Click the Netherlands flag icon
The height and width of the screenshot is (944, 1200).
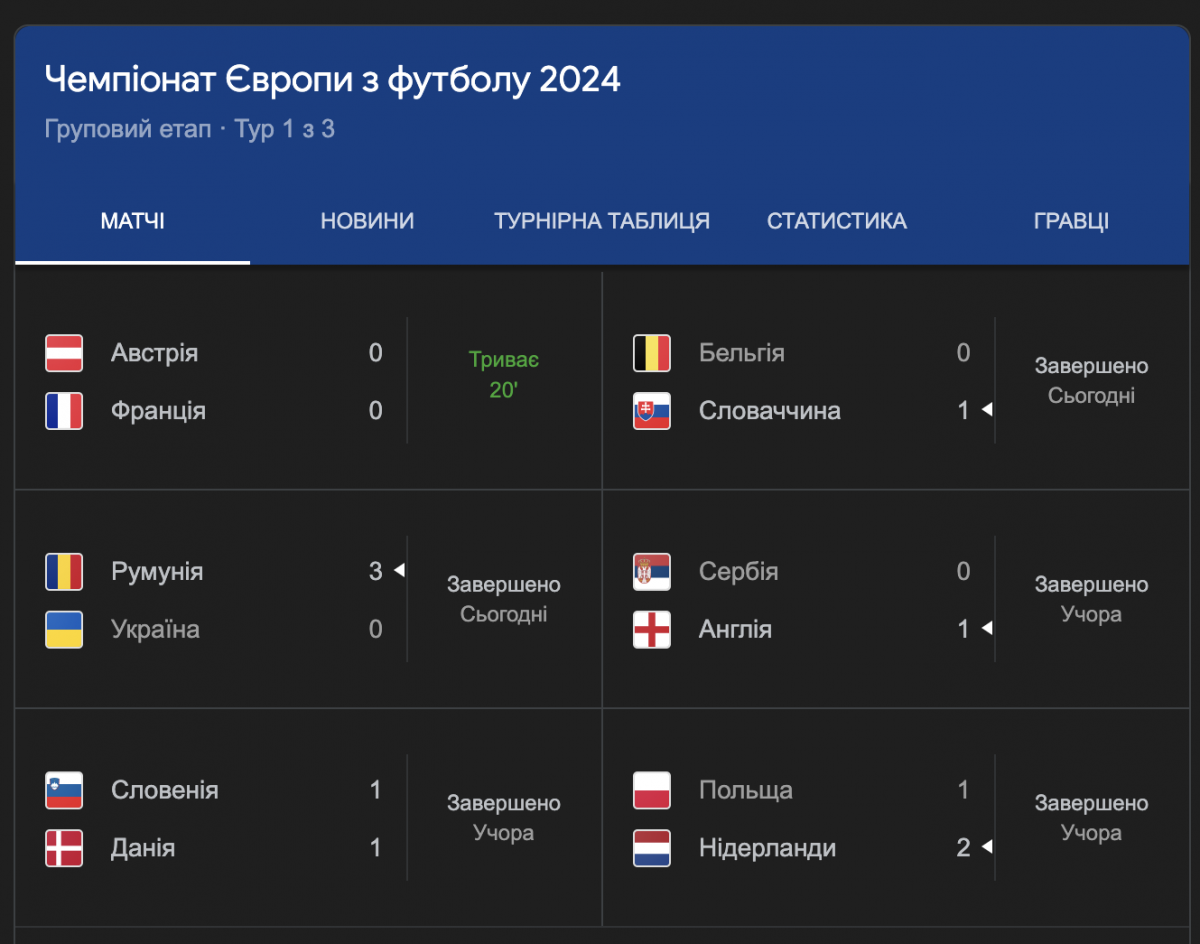[x=652, y=848]
